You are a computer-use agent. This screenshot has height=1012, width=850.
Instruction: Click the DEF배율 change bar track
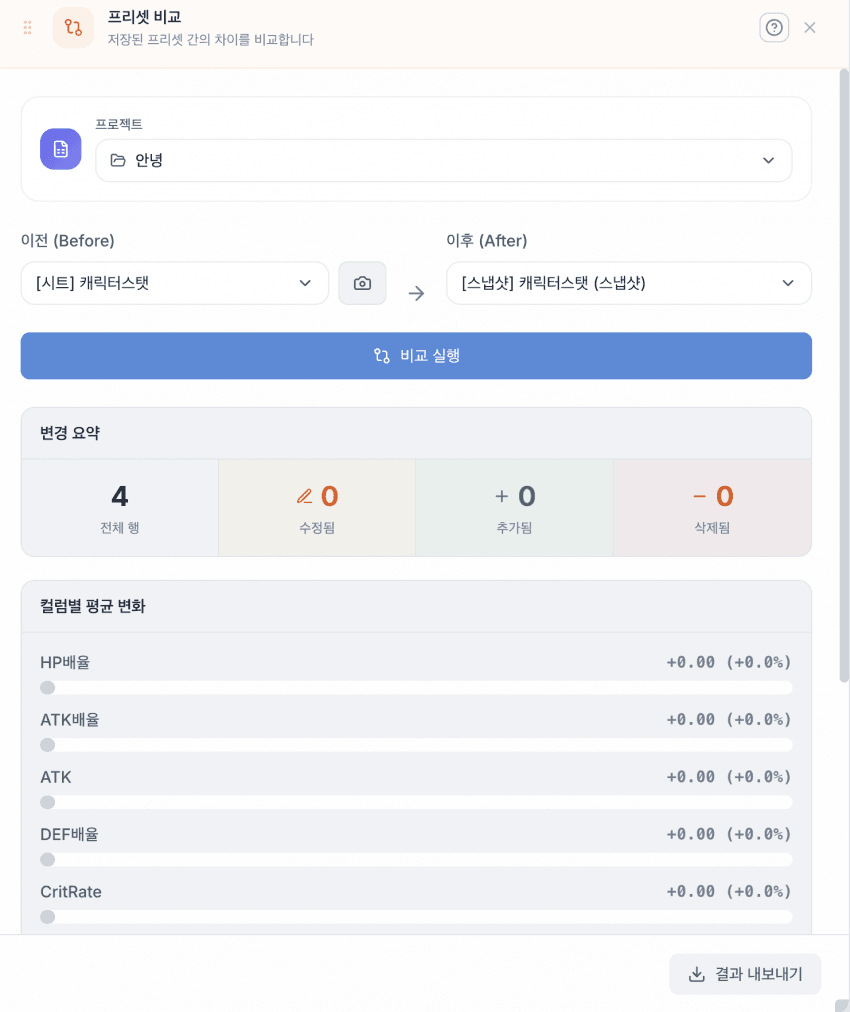(416, 860)
